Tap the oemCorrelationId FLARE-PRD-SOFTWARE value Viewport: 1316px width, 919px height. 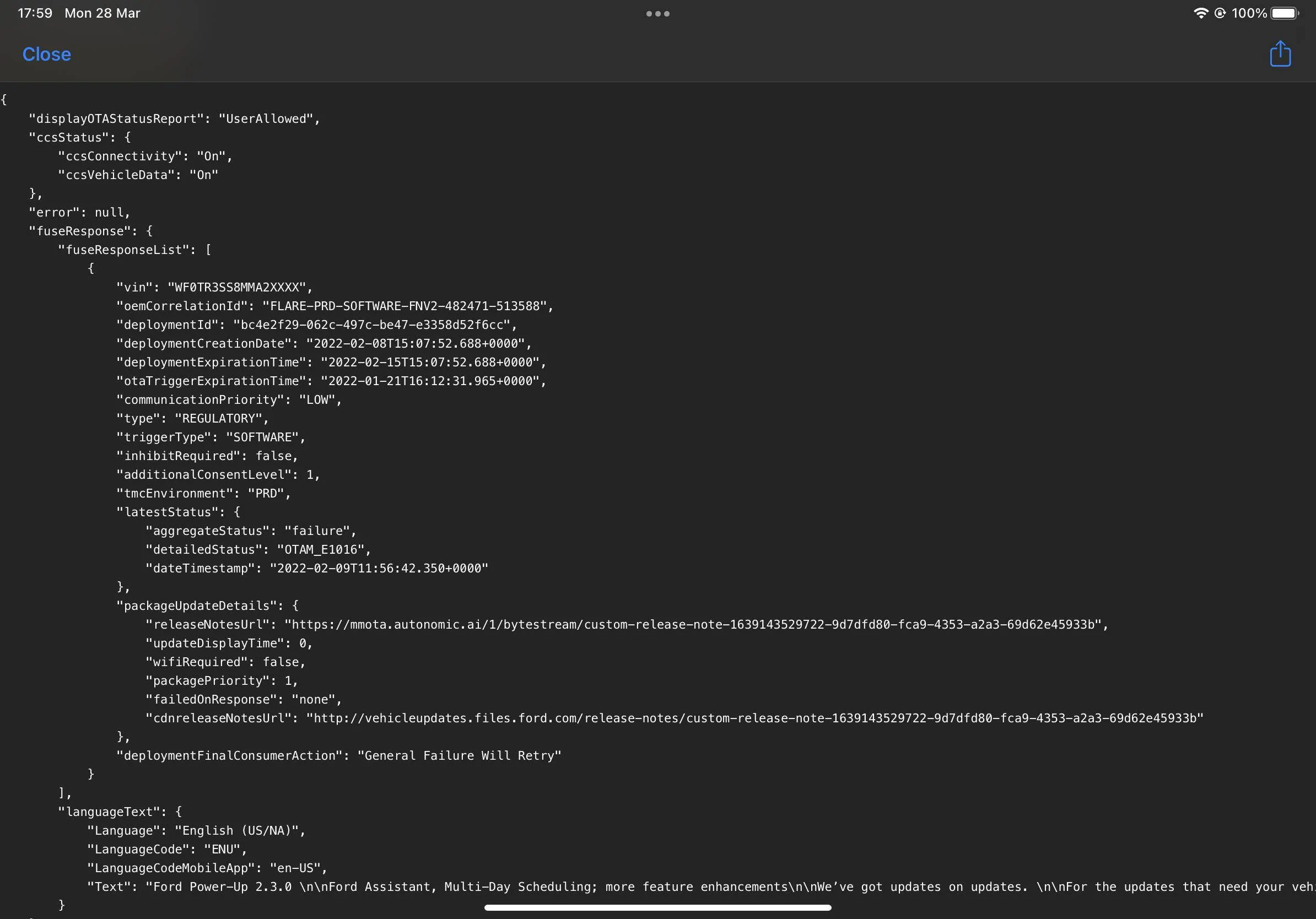pyautogui.click(x=404, y=306)
